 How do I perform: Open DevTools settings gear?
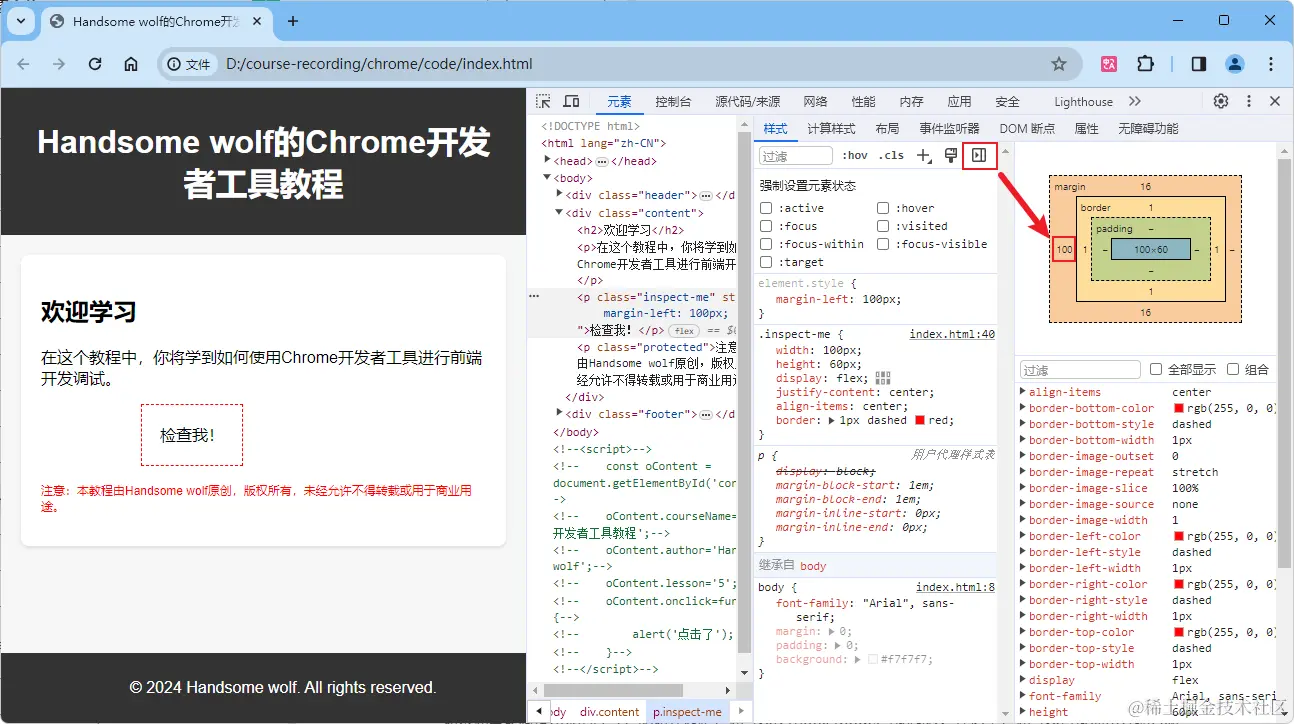[x=1221, y=101]
